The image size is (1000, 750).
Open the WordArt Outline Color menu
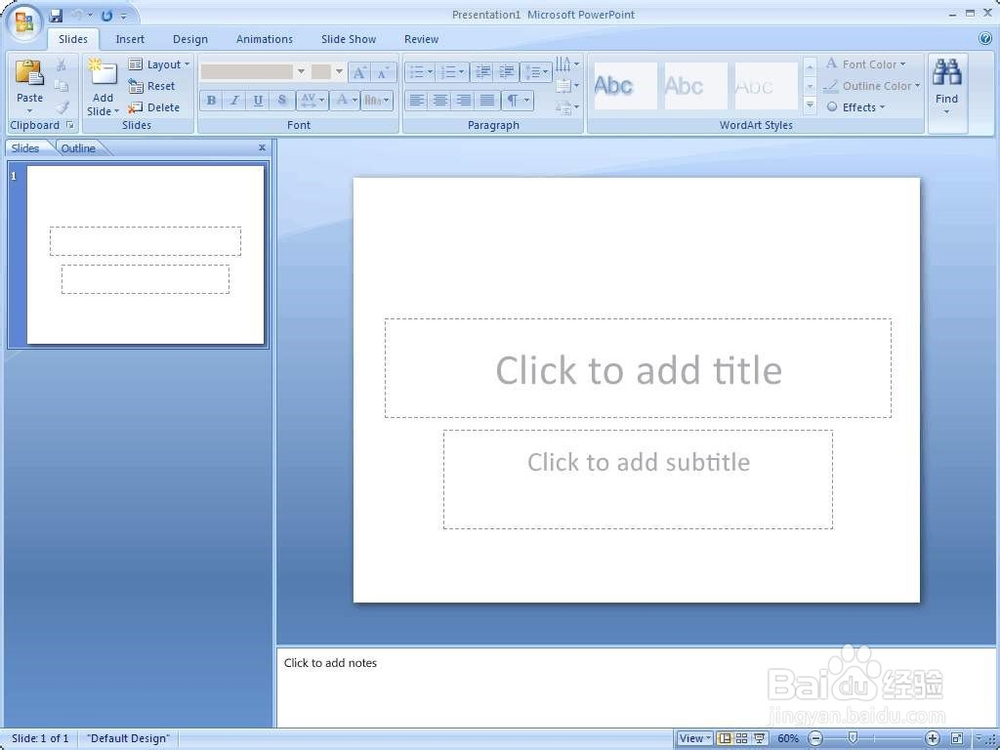pos(872,86)
